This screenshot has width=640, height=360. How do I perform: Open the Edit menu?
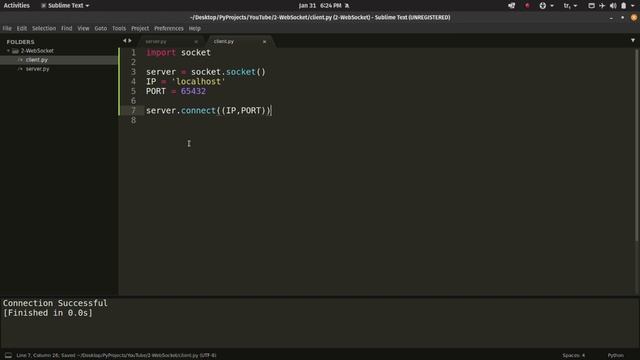(22, 29)
